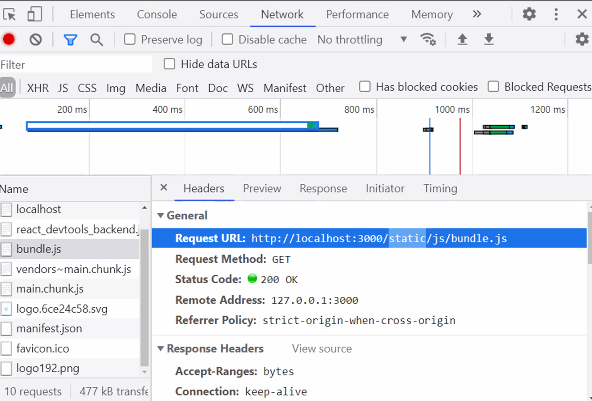The image size is (592, 401).
Task: Click the request list scrollbar up arrow
Action: (144, 208)
